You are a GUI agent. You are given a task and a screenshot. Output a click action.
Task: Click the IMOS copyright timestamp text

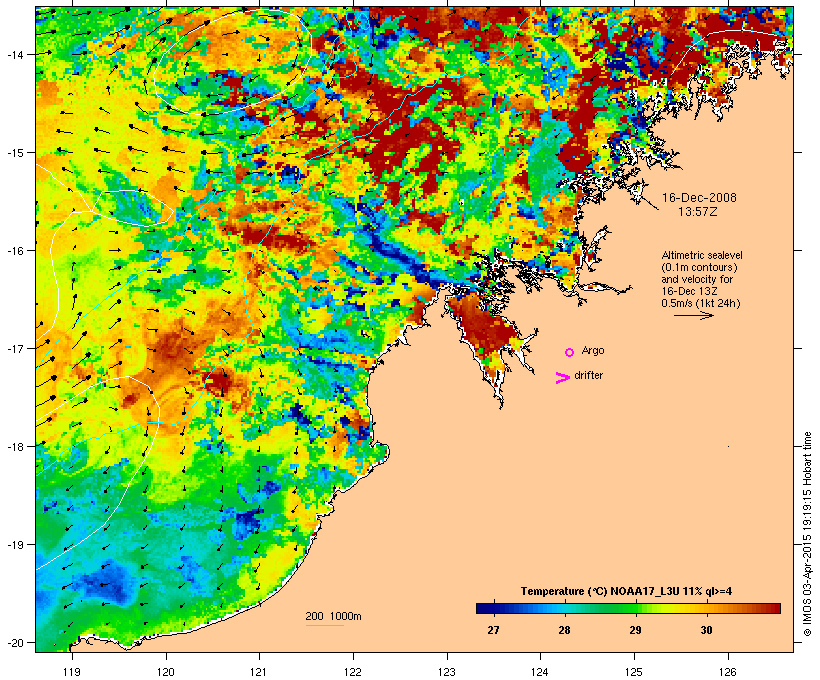point(807,534)
